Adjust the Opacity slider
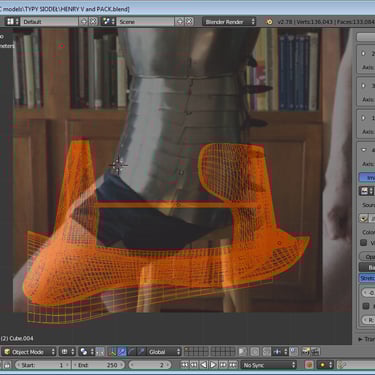Image resolution: width=375 pixels, height=375 pixels. tap(368, 257)
